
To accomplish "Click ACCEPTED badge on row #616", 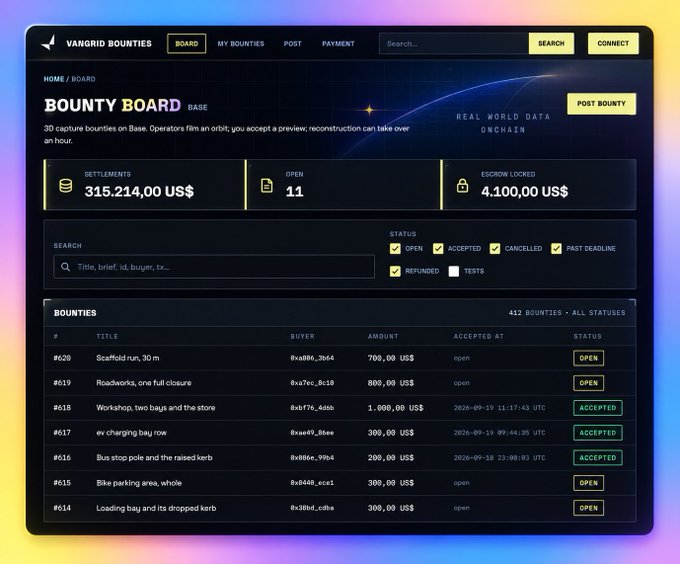I will (x=598, y=458).
